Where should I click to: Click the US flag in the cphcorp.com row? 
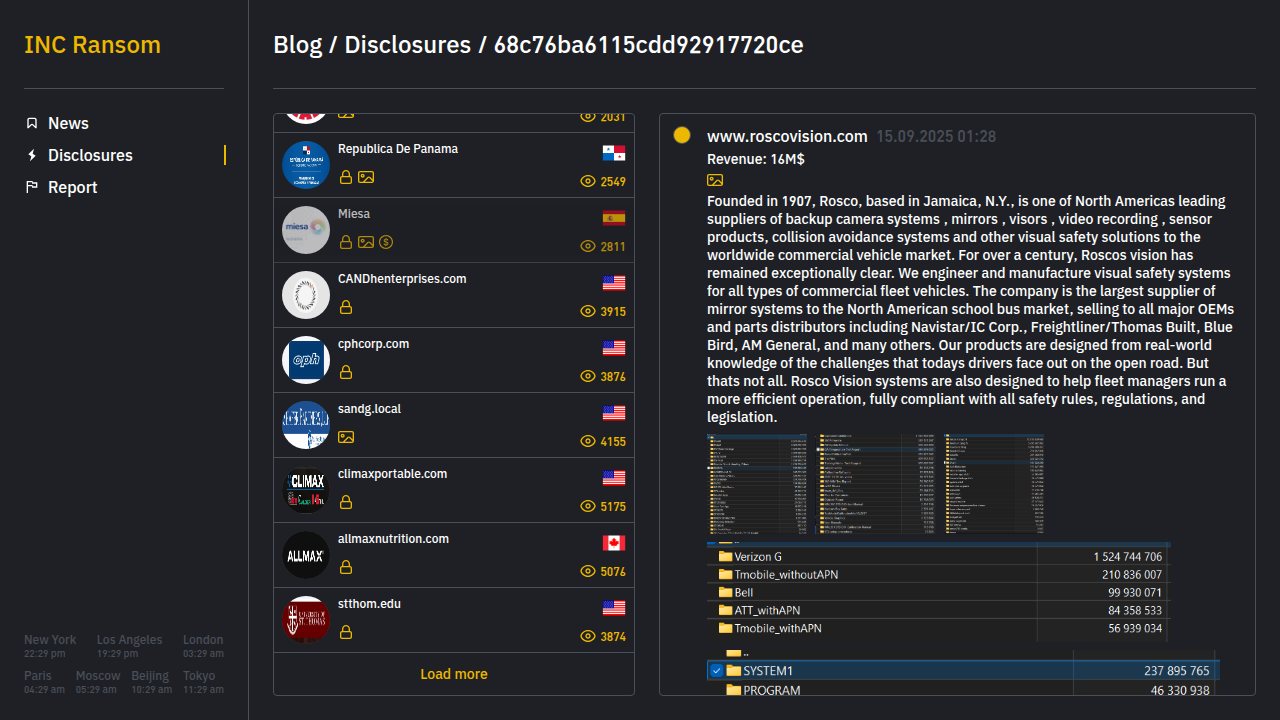click(614, 348)
